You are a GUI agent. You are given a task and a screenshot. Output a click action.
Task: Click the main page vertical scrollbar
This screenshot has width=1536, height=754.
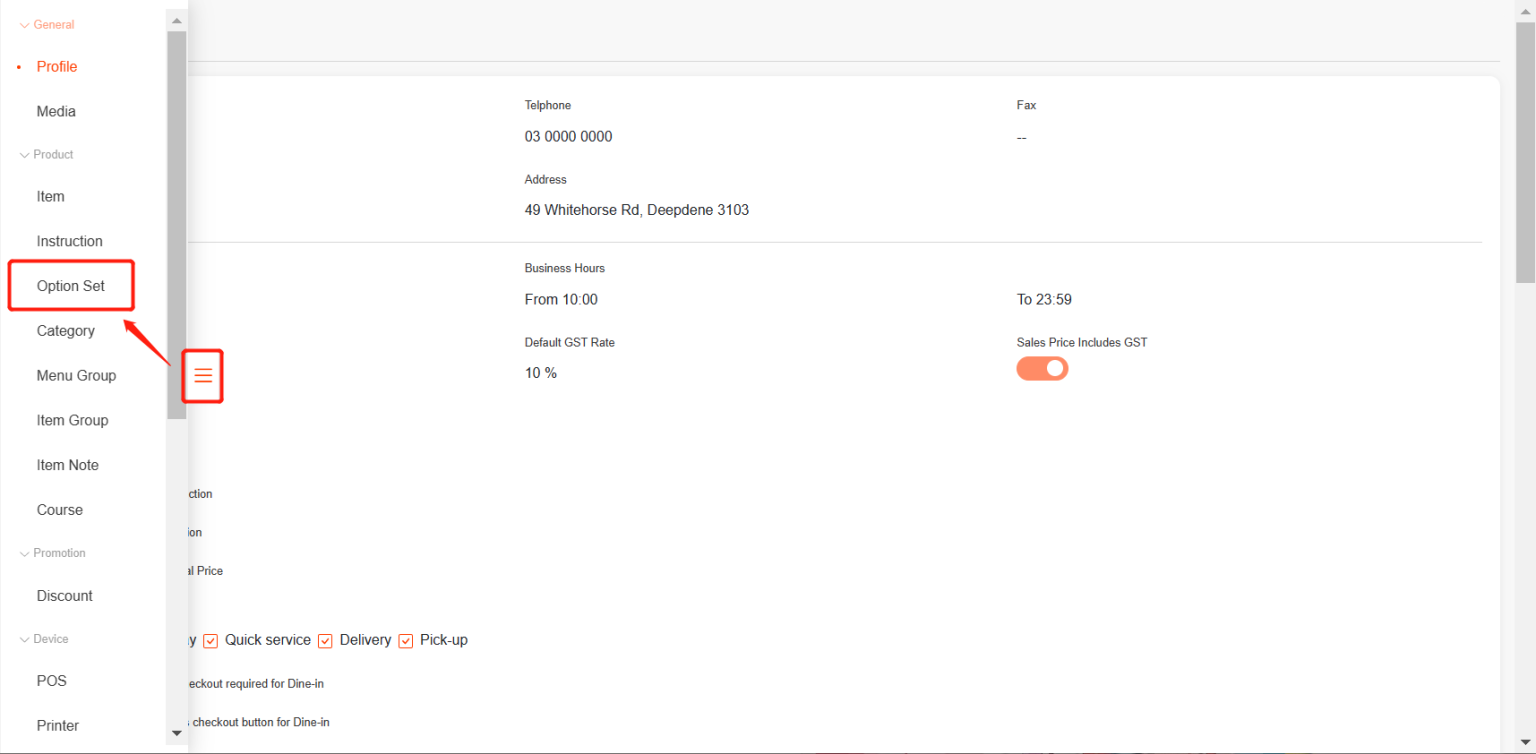click(1525, 150)
